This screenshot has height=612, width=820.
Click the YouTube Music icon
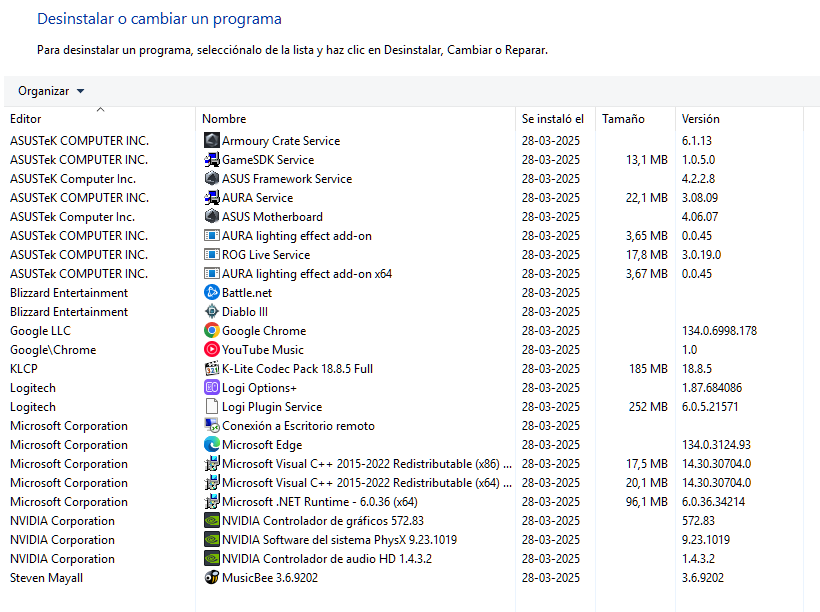[x=212, y=350]
